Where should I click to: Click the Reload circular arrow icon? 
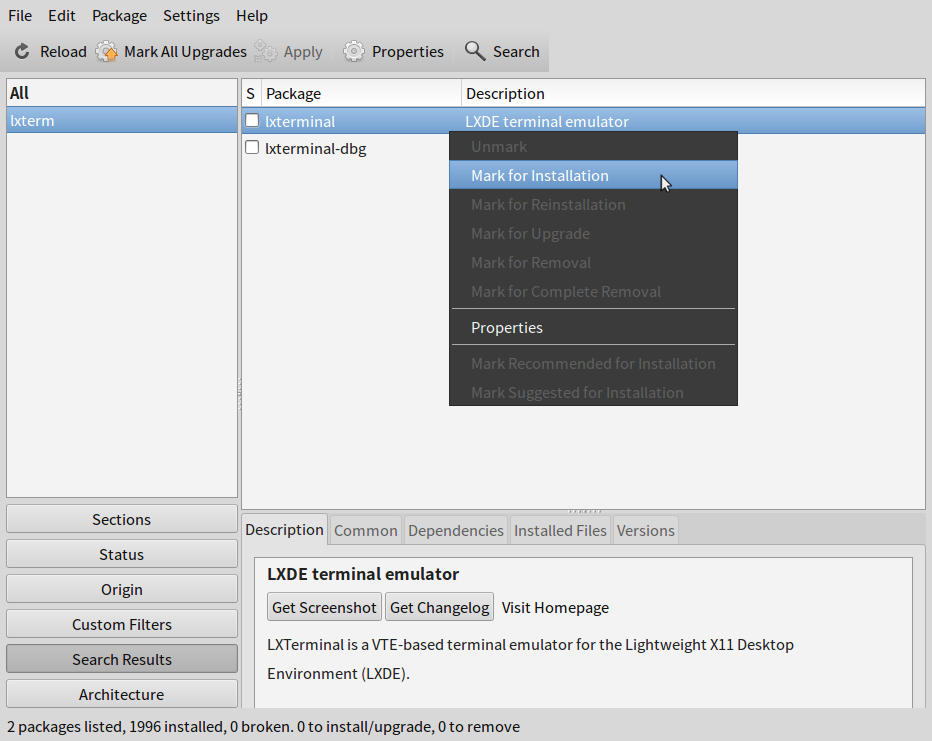pyautogui.click(x=22, y=52)
